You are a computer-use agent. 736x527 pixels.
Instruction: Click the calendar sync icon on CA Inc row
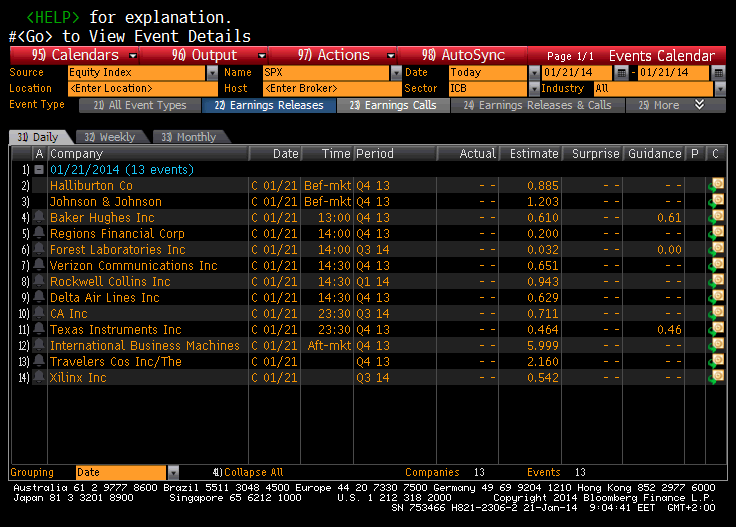tap(716, 313)
